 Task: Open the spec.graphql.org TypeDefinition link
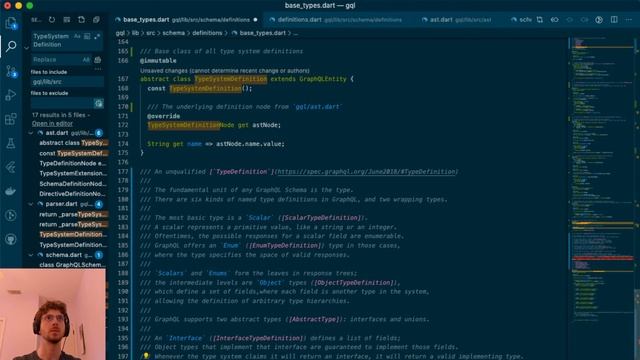point(367,172)
